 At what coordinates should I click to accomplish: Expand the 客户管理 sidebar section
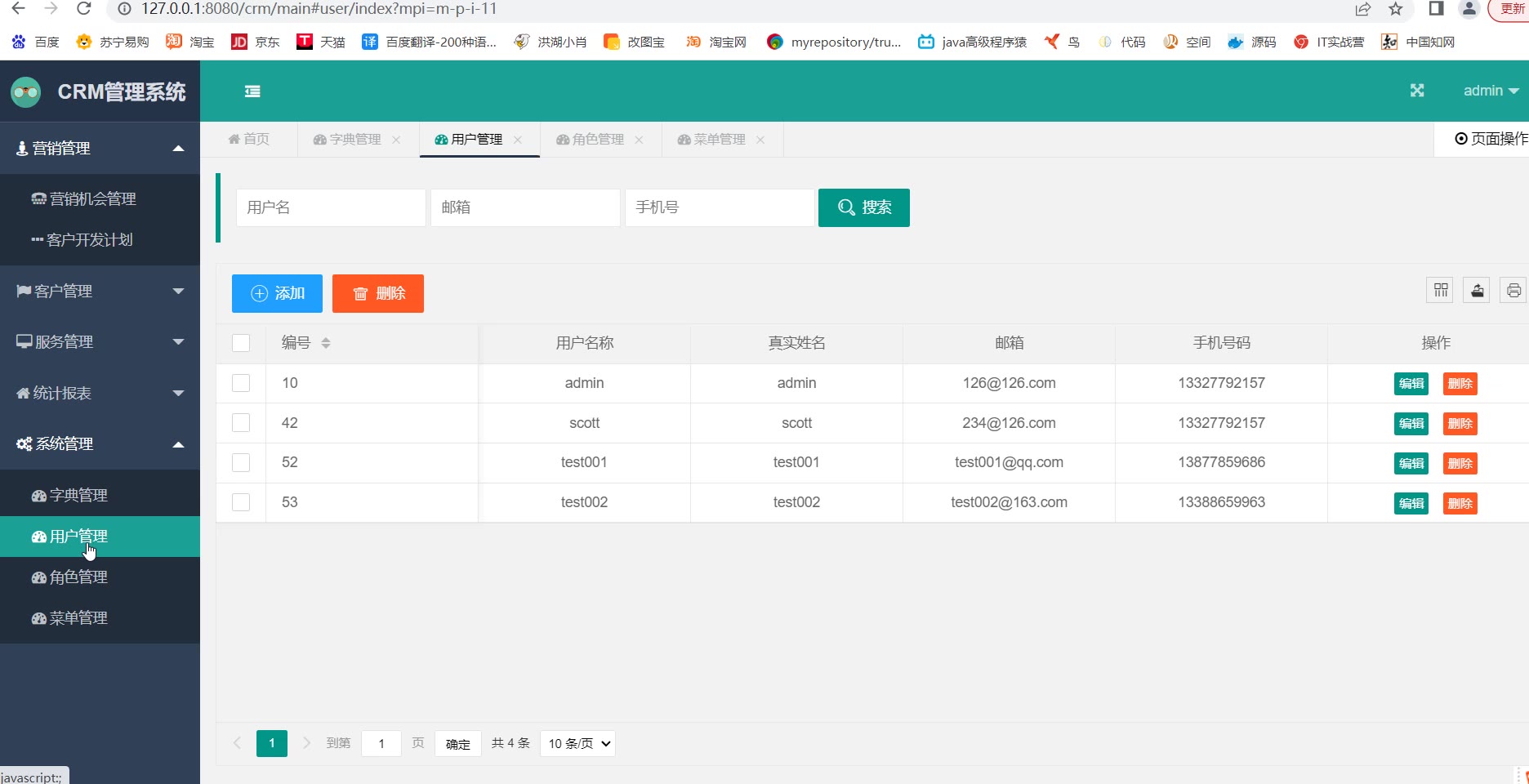[100, 292]
